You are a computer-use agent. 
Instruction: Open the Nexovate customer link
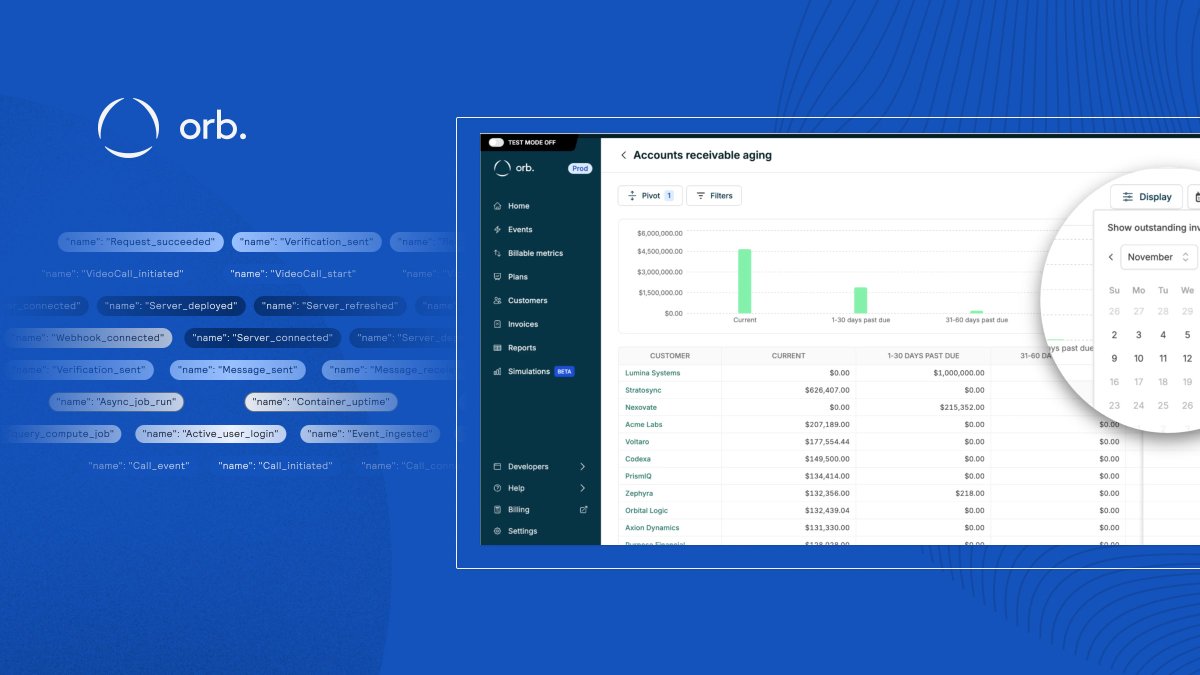coord(642,407)
